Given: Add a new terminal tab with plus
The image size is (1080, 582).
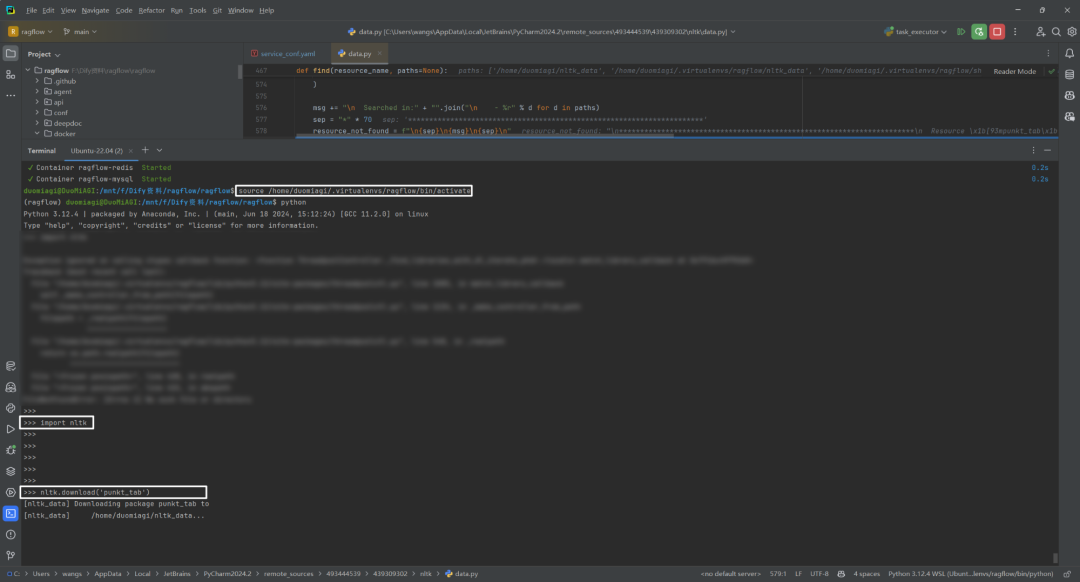Looking at the screenshot, I should click(x=145, y=150).
